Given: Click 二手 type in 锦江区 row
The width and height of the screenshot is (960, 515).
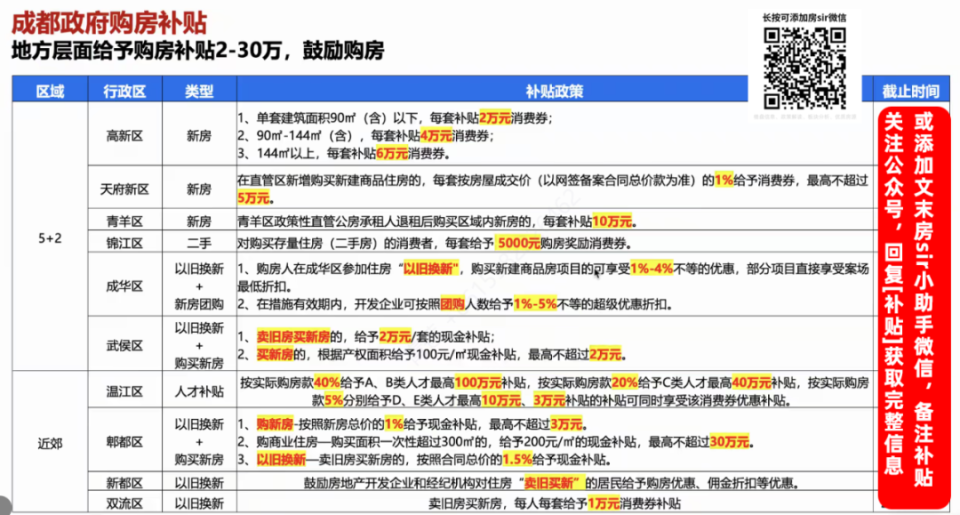Looking at the screenshot, I should 199,243.
